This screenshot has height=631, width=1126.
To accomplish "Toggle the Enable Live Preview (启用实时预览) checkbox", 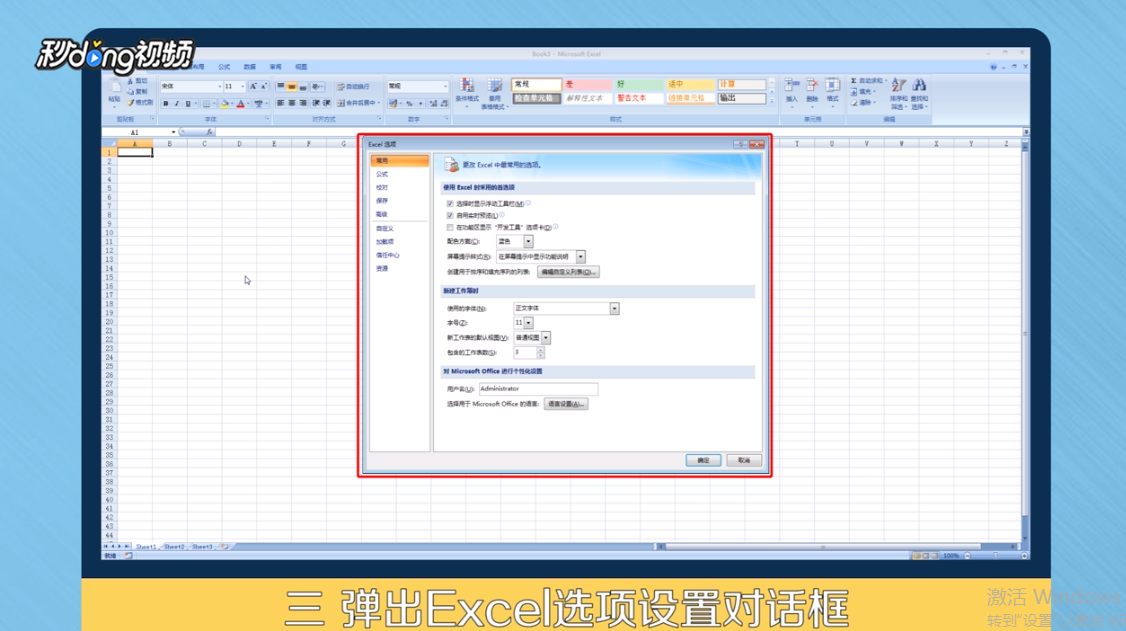I will (450, 215).
